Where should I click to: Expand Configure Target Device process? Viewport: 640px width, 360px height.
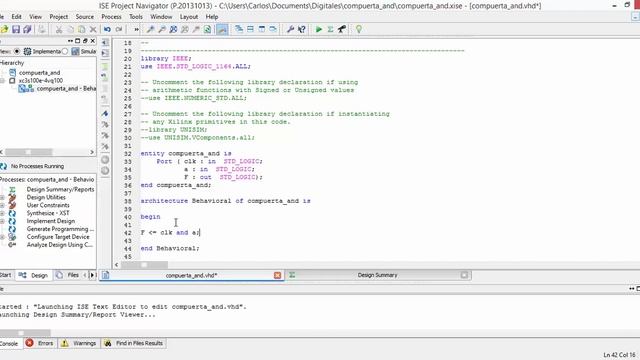tap(2, 237)
